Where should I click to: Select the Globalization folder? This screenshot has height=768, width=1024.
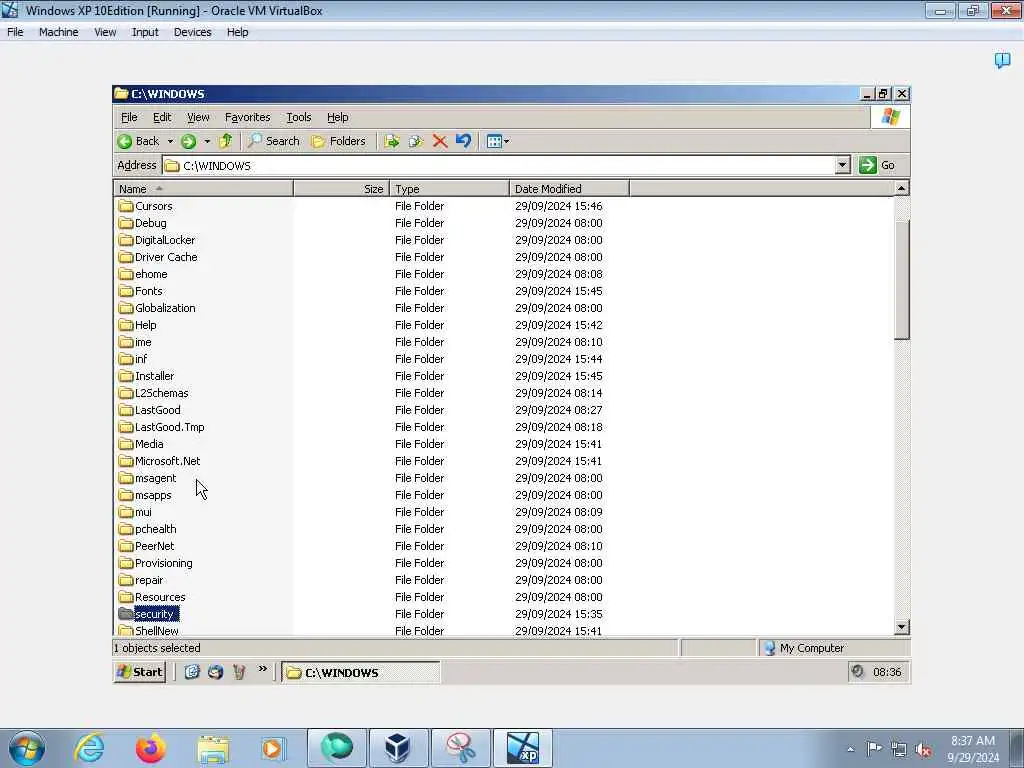pos(157,308)
